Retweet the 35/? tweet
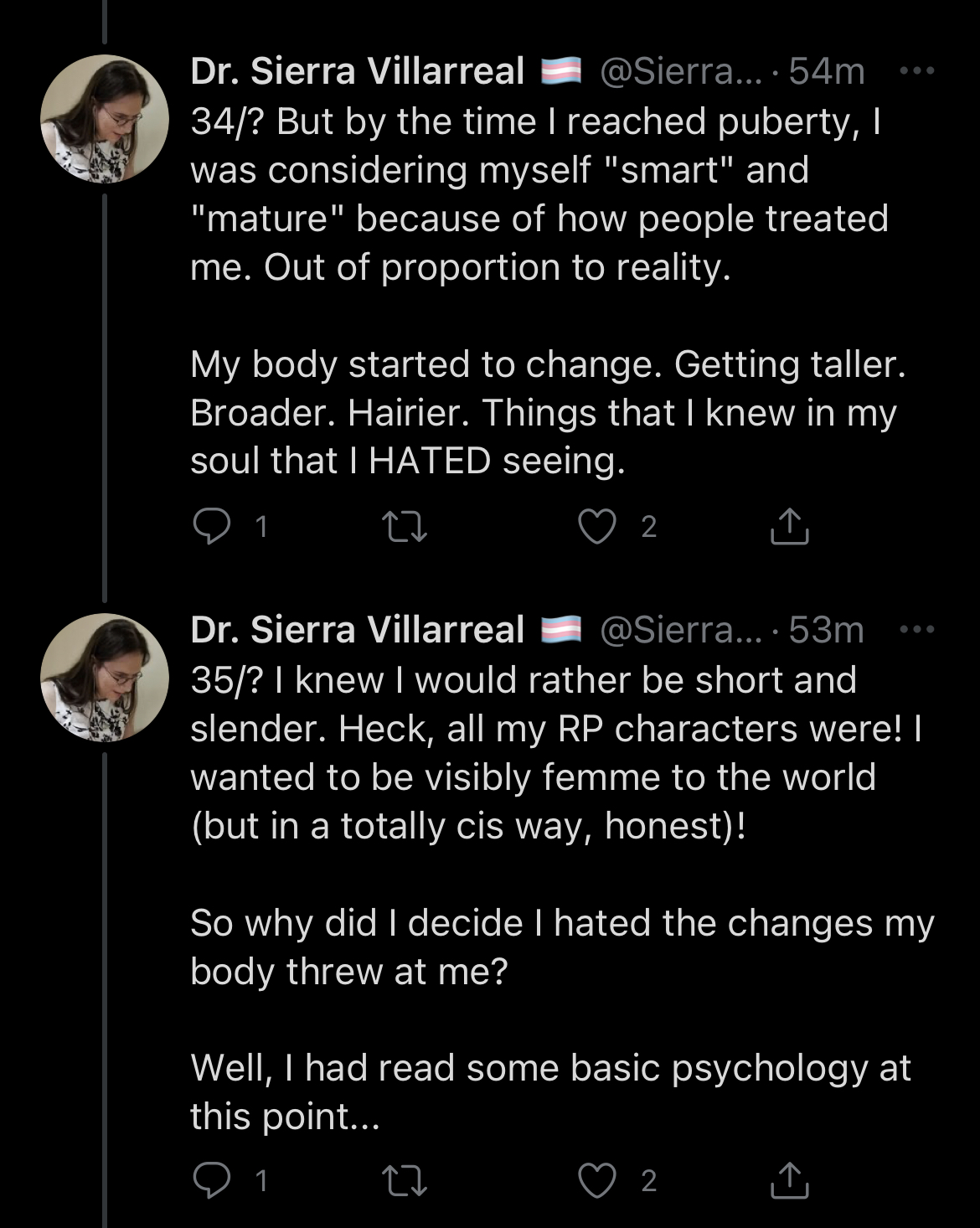Image resolution: width=980 pixels, height=1228 pixels. tap(404, 1180)
